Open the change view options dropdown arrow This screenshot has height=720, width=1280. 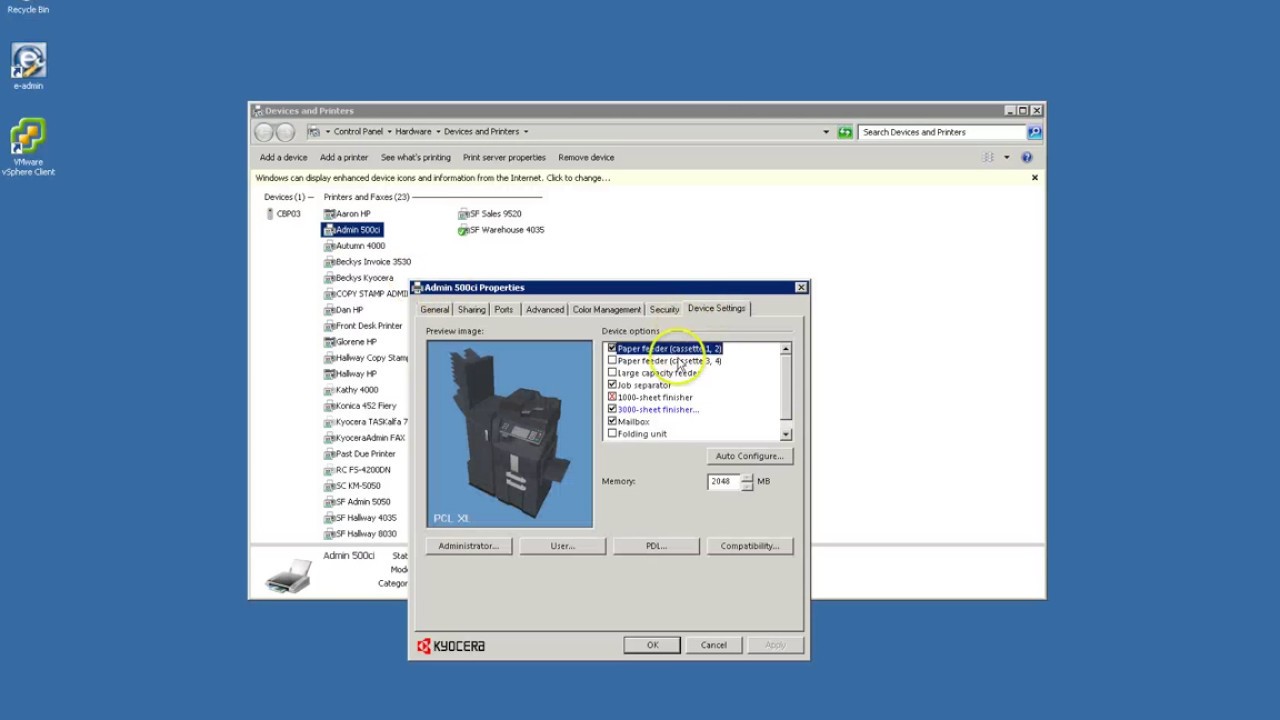point(1007,157)
